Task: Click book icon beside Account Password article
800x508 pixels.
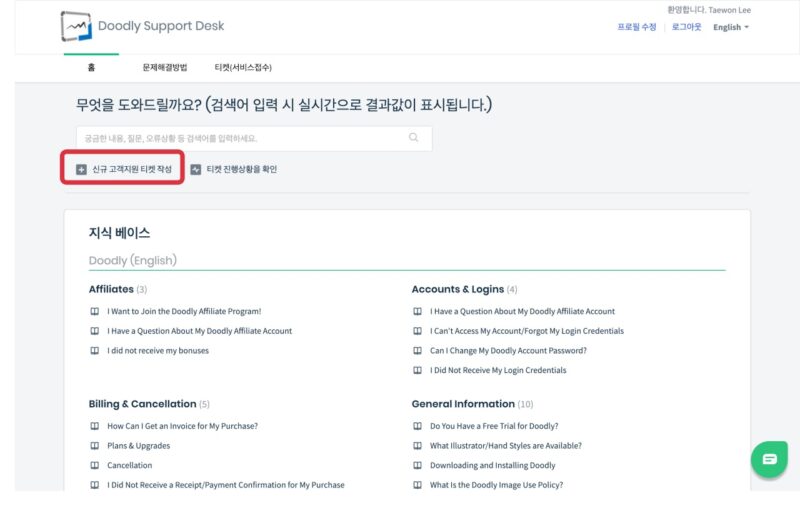Action: tap(417, 350)
